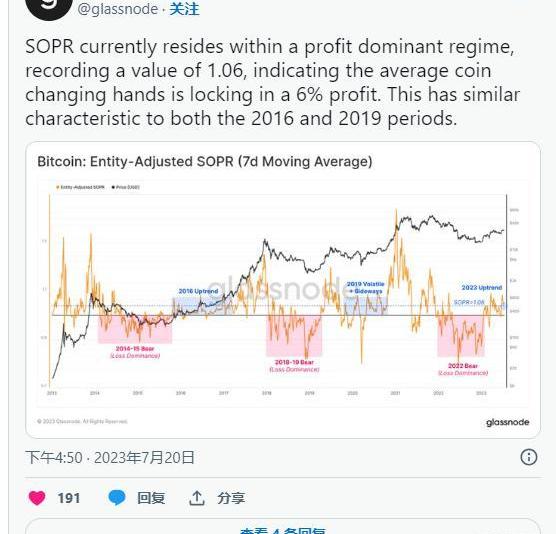Like the tweet with heart icon

tap(37, 498)
